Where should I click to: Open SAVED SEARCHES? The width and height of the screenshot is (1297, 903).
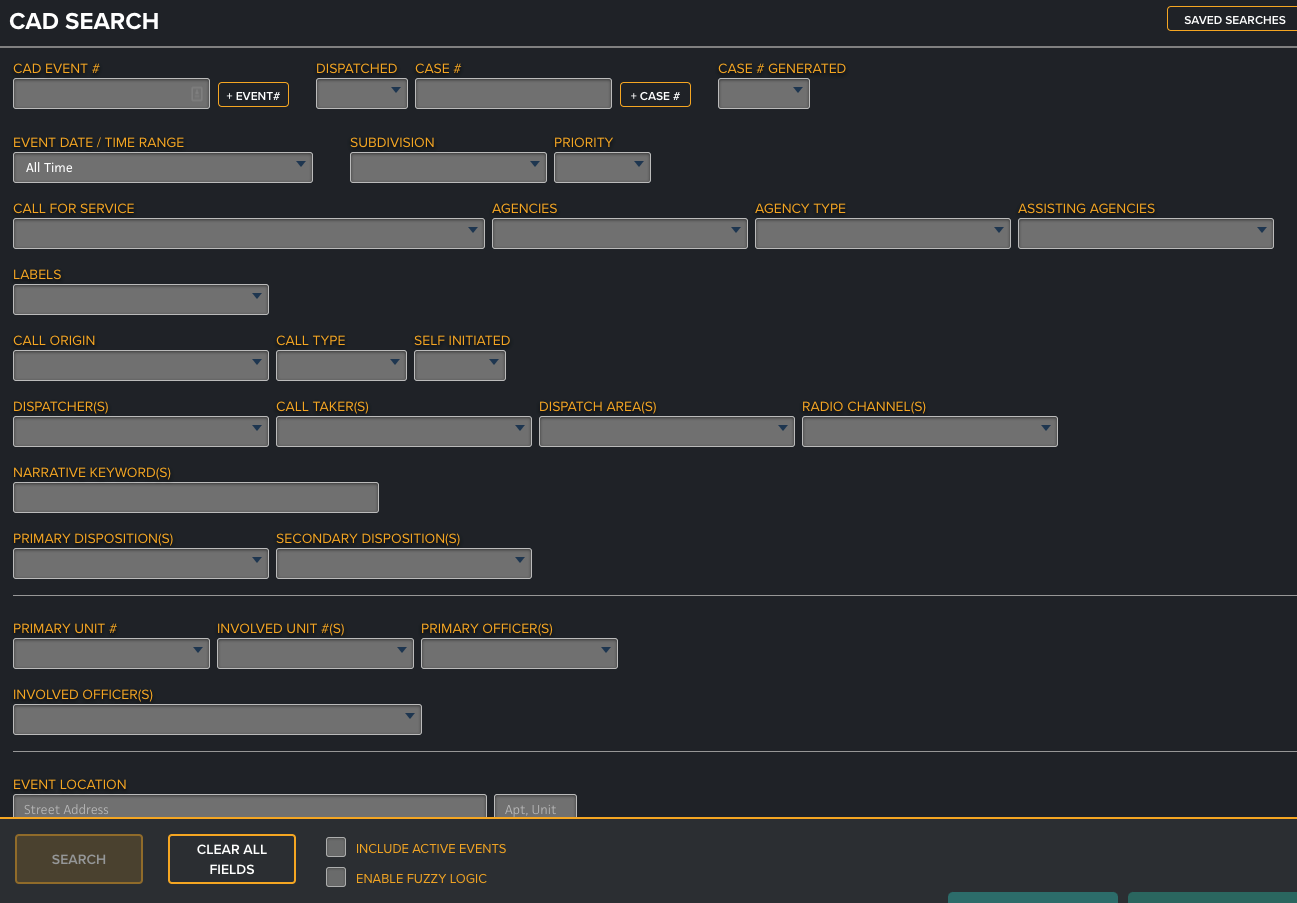click(x=1237, y=18)
